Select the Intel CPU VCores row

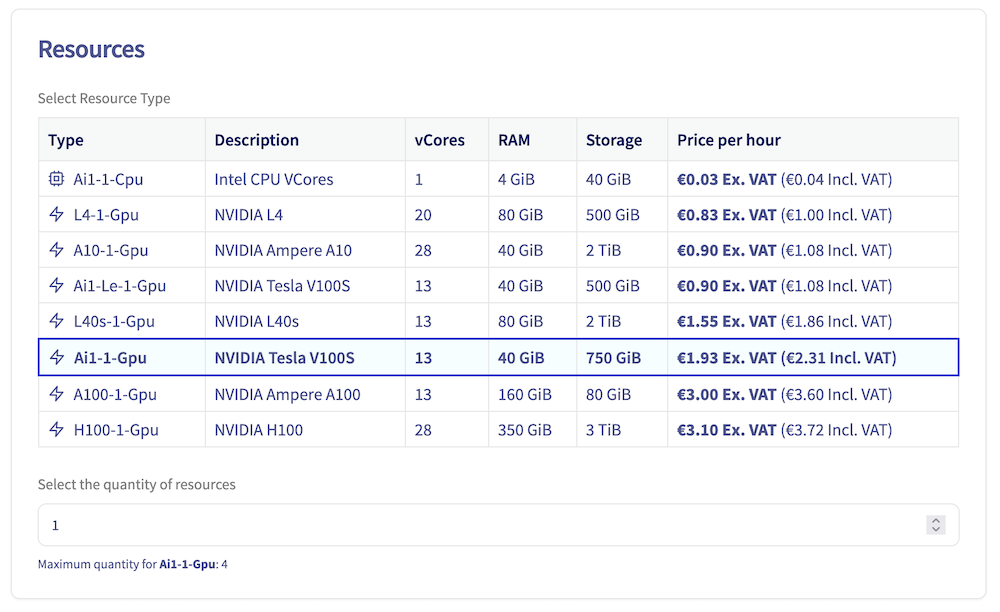tap(273, 180)
